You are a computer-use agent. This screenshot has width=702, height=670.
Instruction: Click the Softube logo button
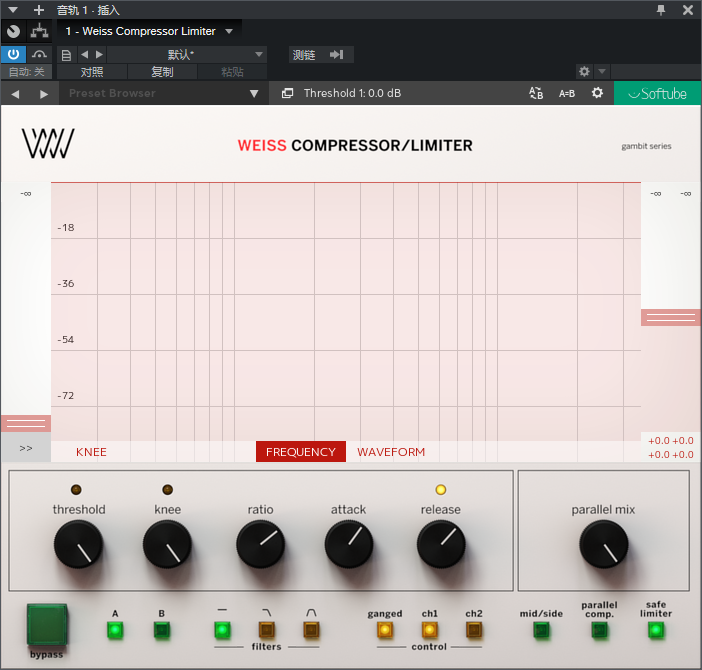pyautogui.click(x=657, y=93)
